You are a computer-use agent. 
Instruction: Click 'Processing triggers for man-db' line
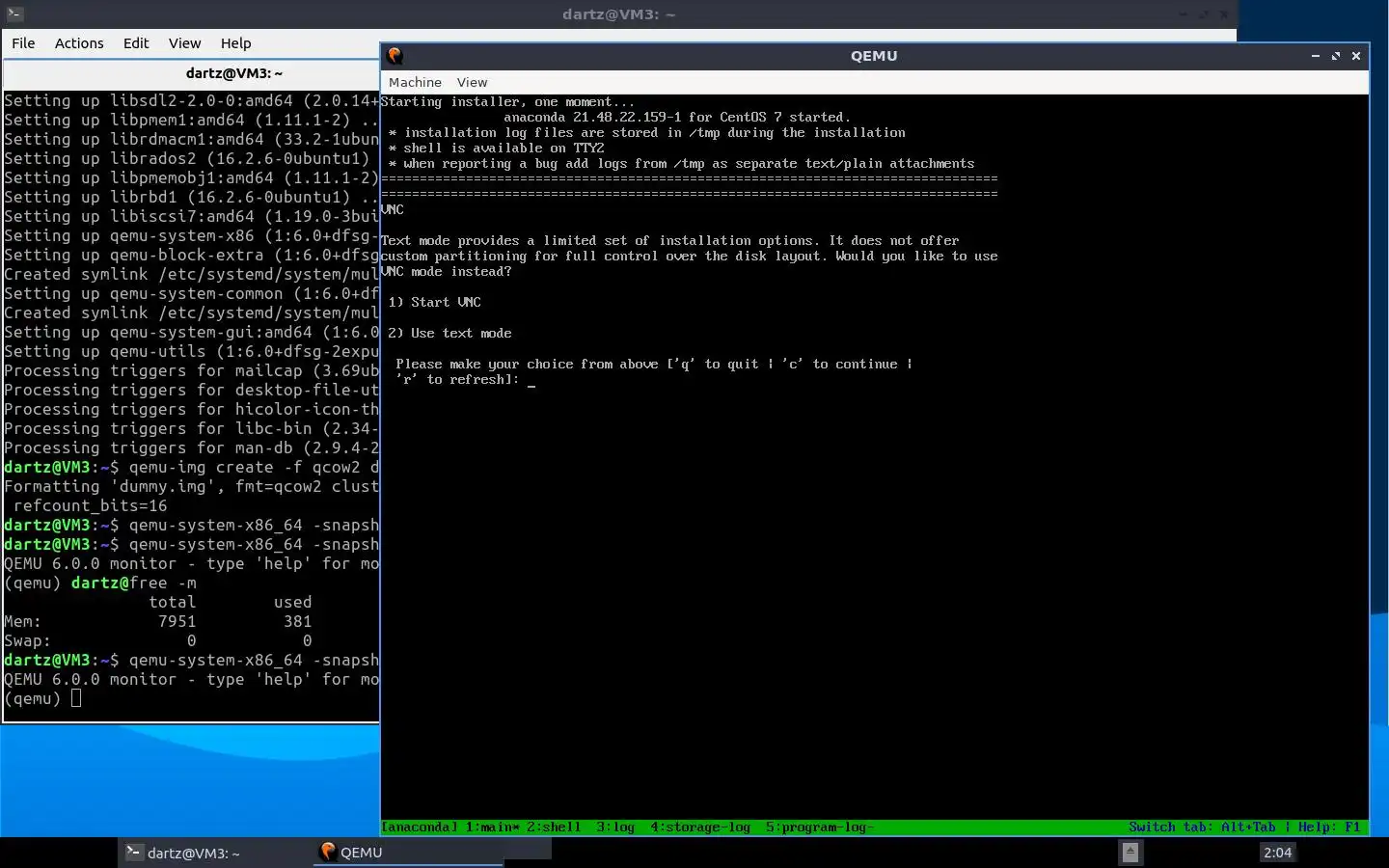pyautogui.click(x=191, y=448)
